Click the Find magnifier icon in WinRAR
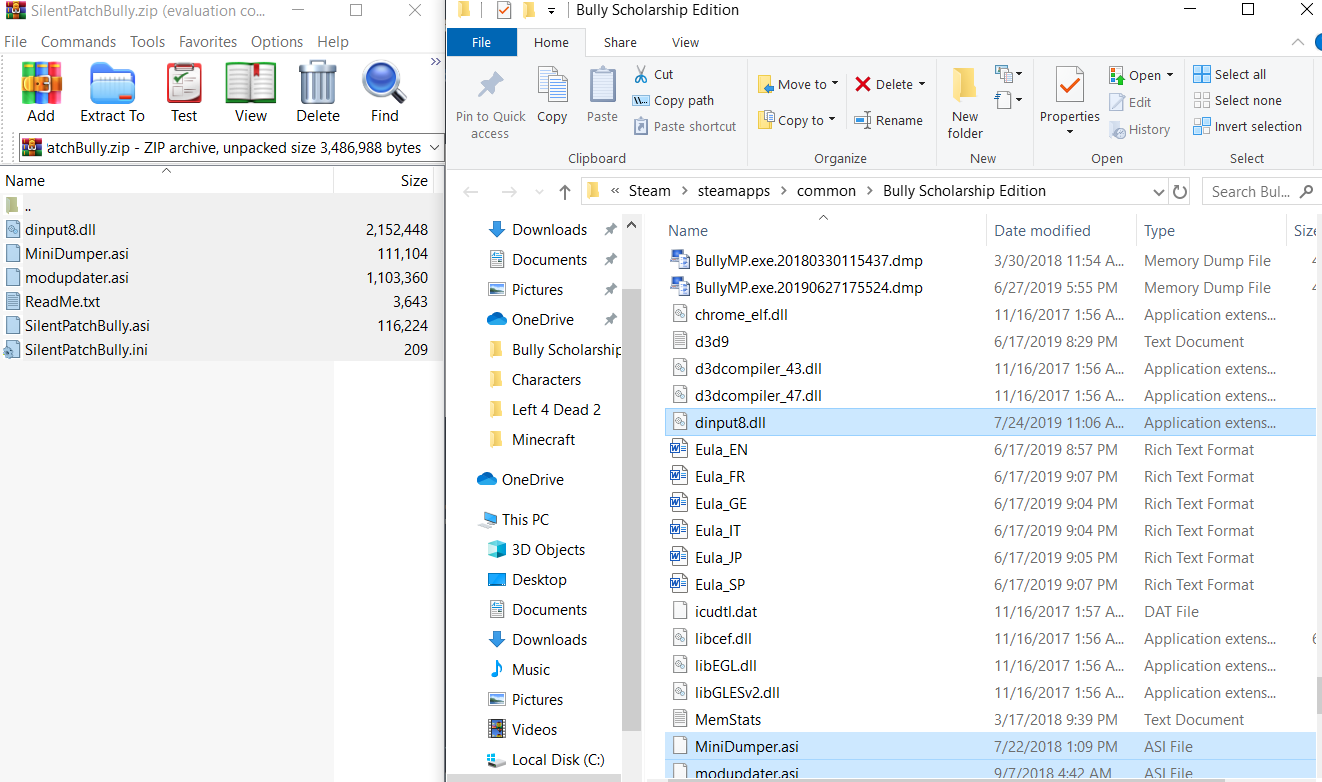The width and height of the screenshot is (1322, 782). pyautogui.click(x=385, y=92)
